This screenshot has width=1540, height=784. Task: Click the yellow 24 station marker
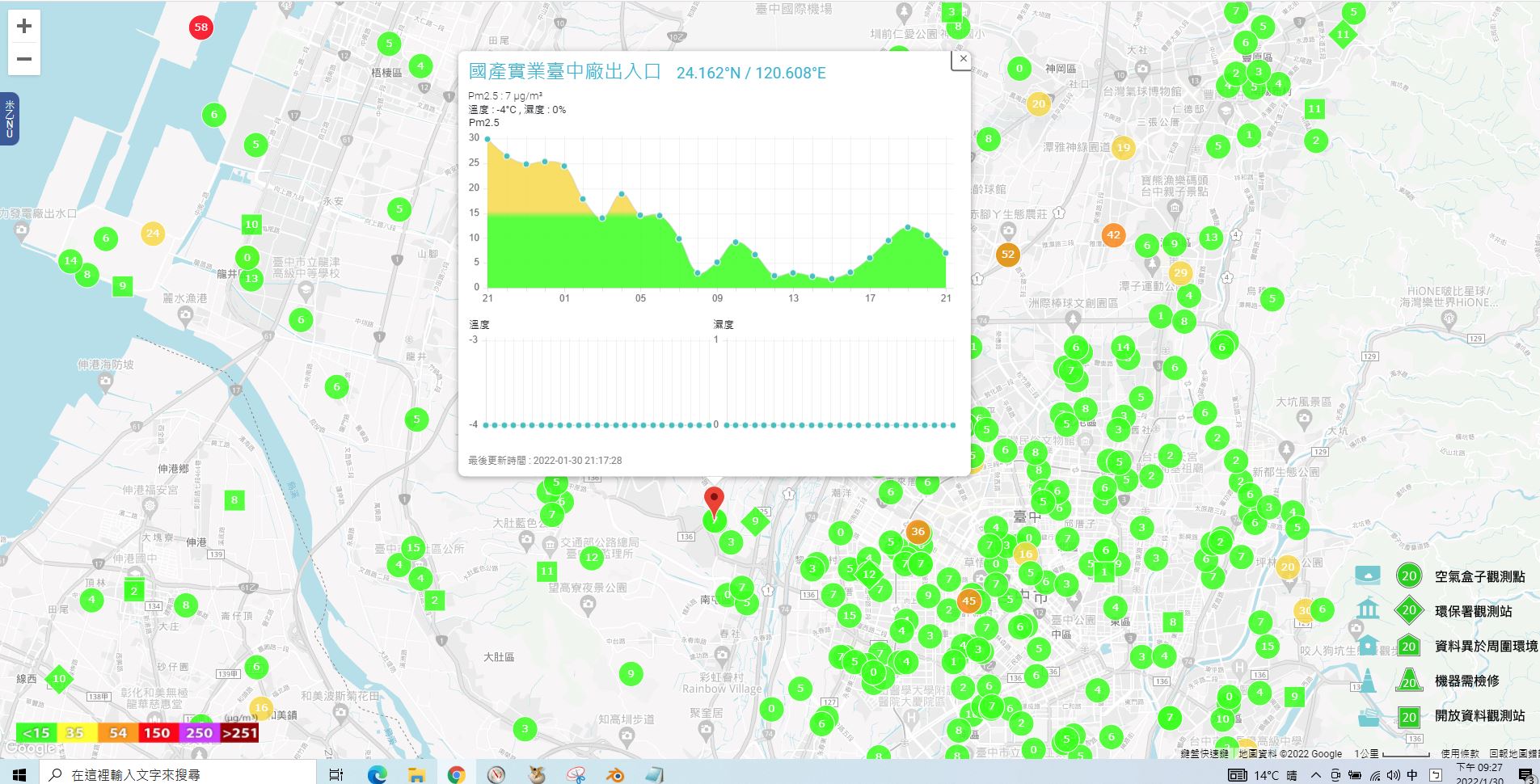153,234
